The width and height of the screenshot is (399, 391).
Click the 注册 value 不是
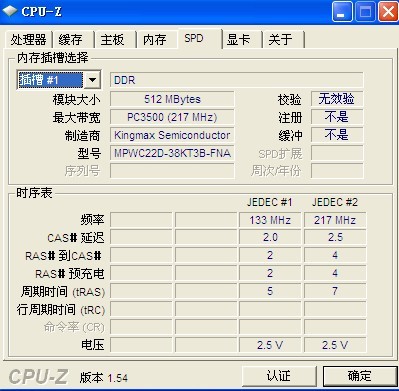pyautogui.click(x=337, y=117)
